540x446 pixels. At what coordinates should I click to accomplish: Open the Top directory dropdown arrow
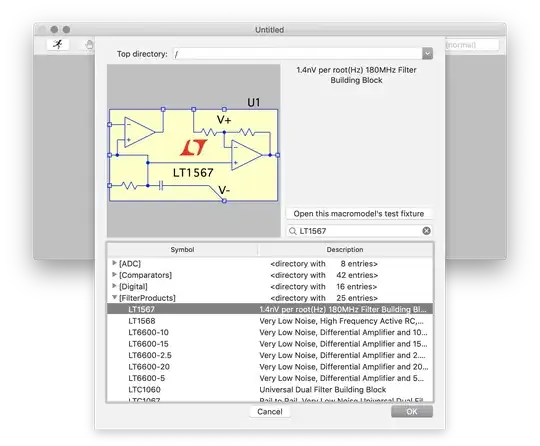427,54
